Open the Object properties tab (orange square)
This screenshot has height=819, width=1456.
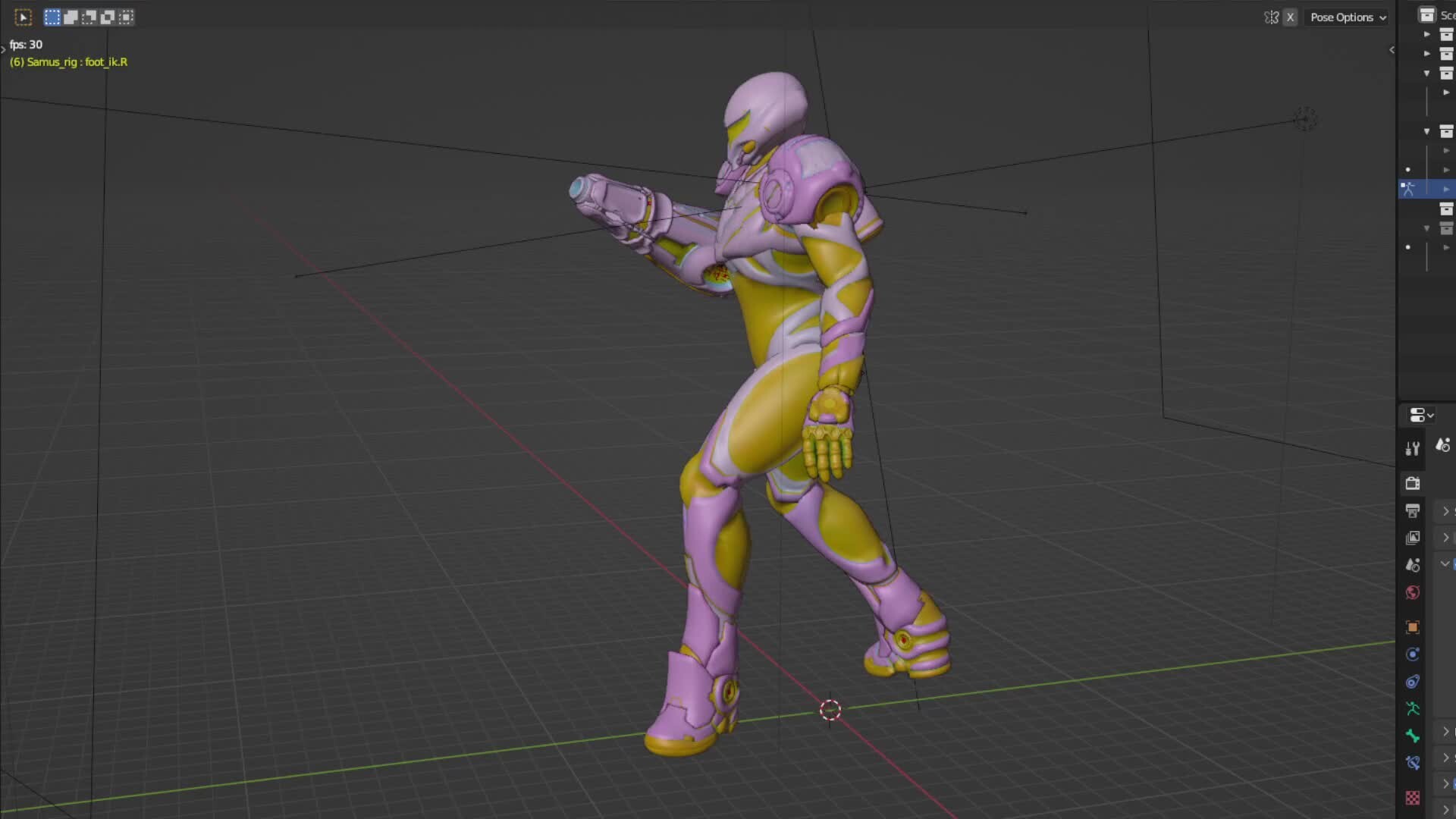(1412, 627)
